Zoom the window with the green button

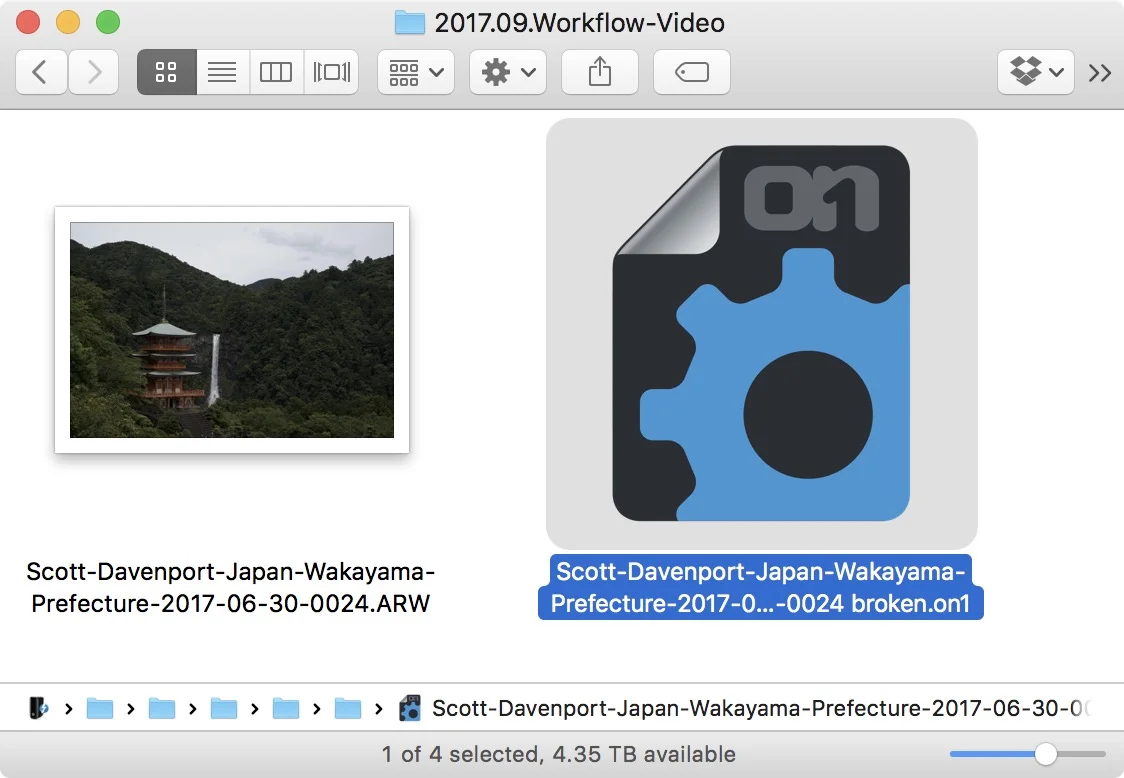pos(108,22)
